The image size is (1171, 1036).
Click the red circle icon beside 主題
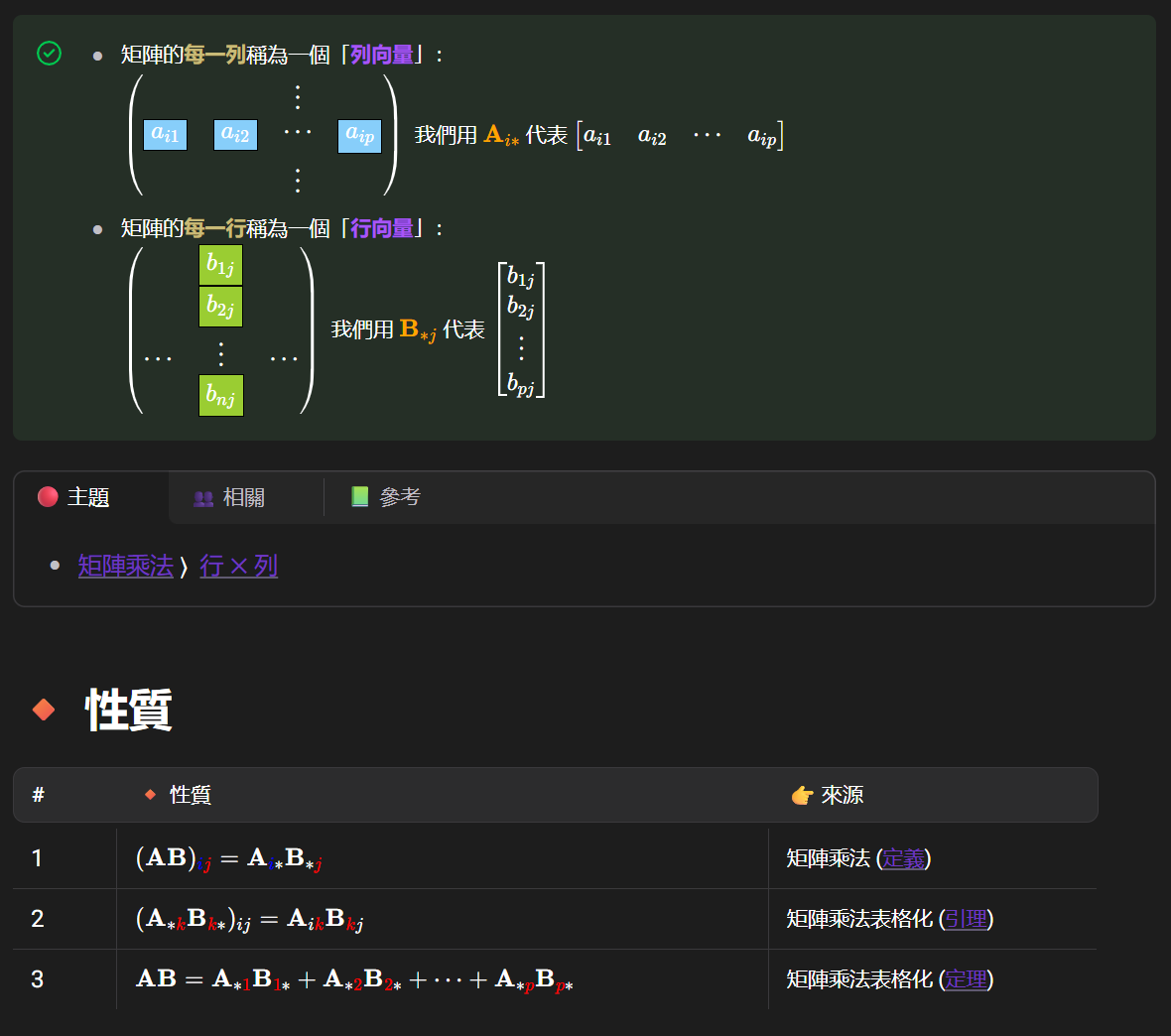[48, 496]
